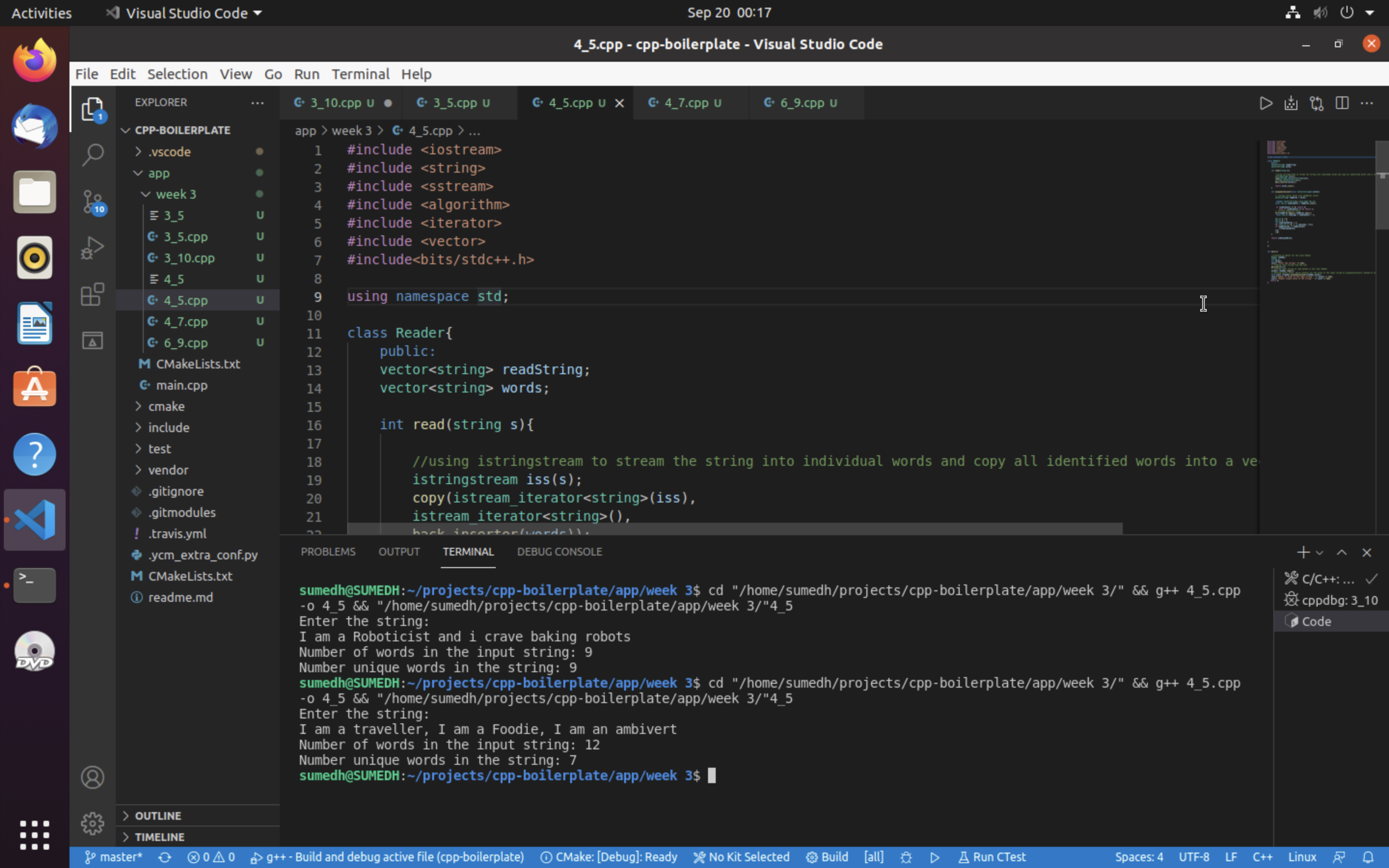Open editor More Actions ellipsis
Viewport: 1389px width, 868px height.
1367,103
